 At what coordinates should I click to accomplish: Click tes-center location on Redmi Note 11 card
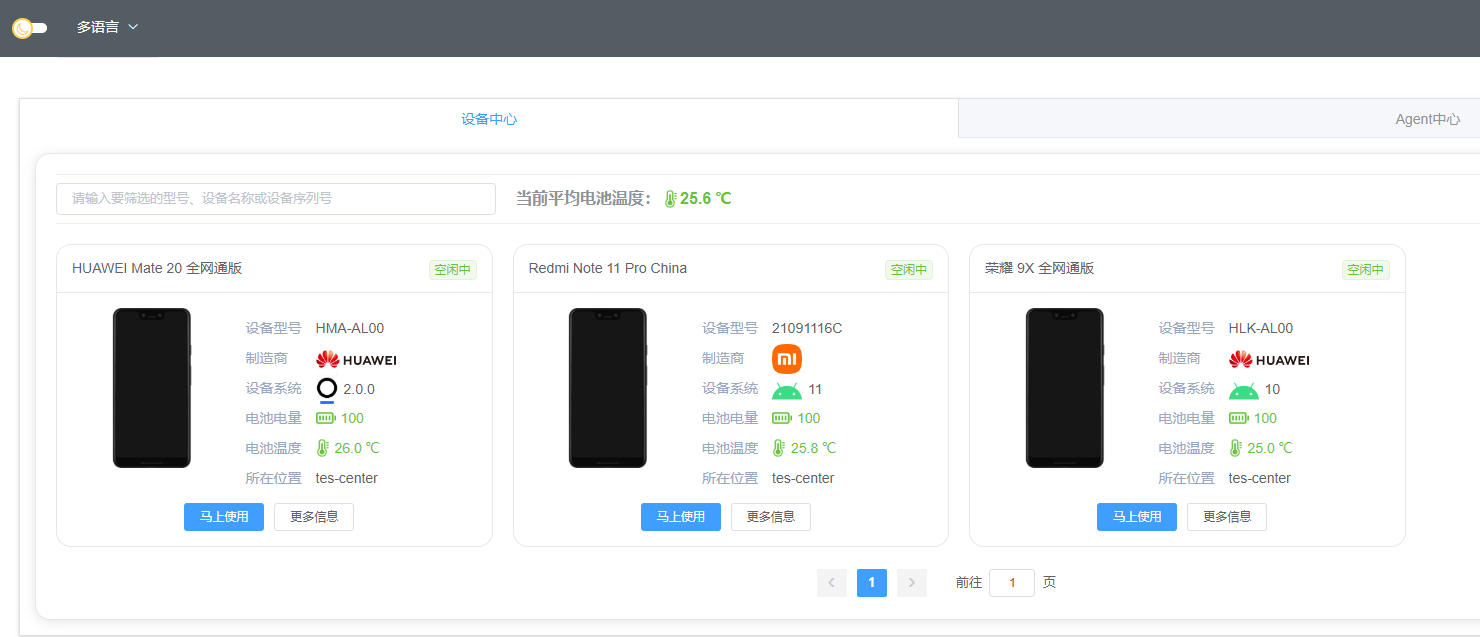[x=803, y=478]
